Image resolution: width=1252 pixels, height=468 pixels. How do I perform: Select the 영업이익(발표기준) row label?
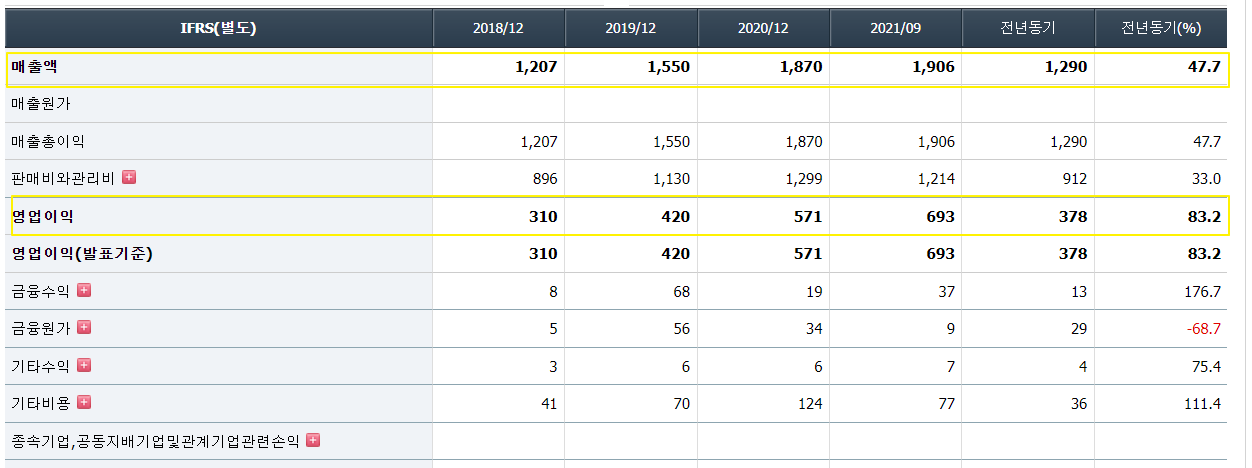(82, 254)
